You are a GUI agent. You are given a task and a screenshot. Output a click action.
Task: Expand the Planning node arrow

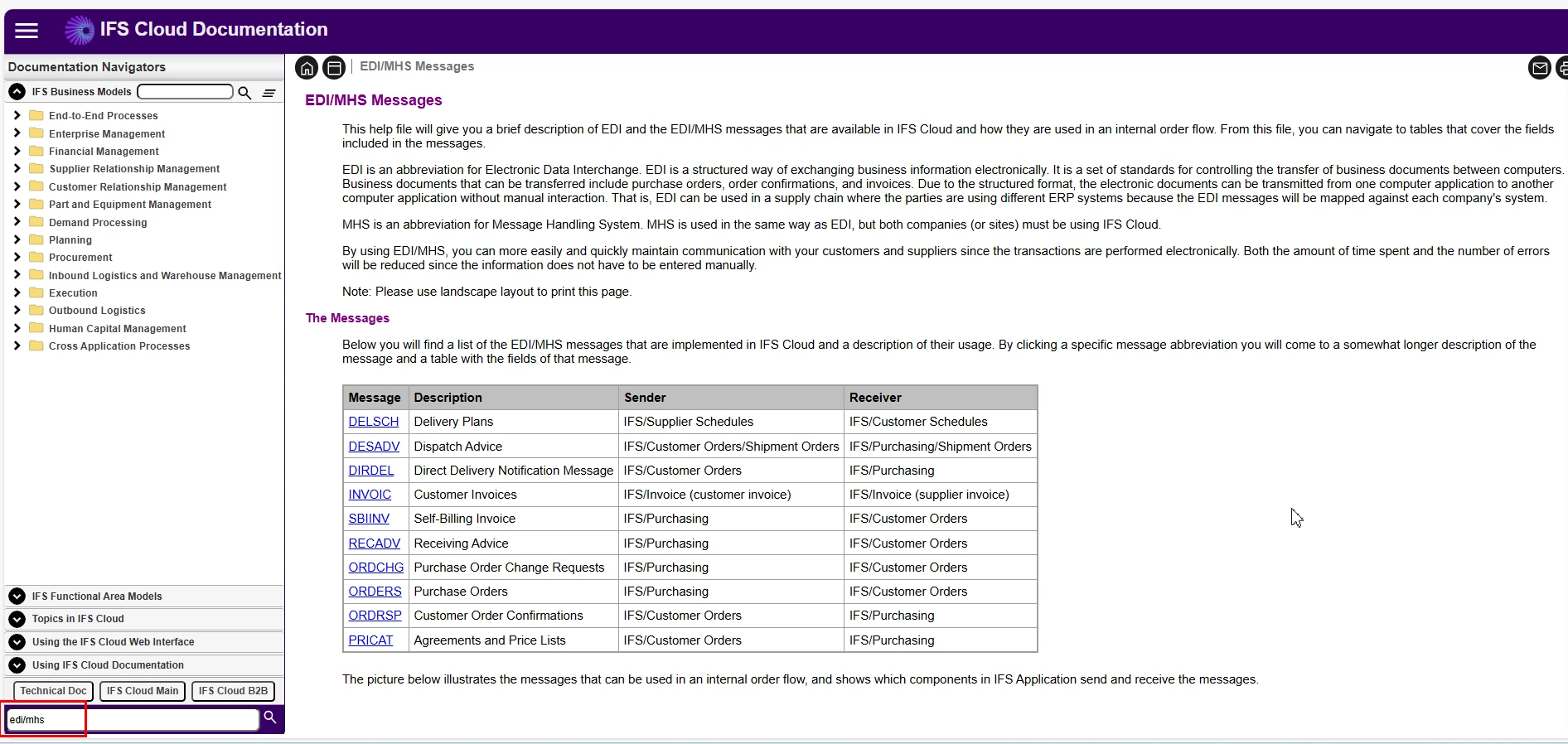click(17, 239)
